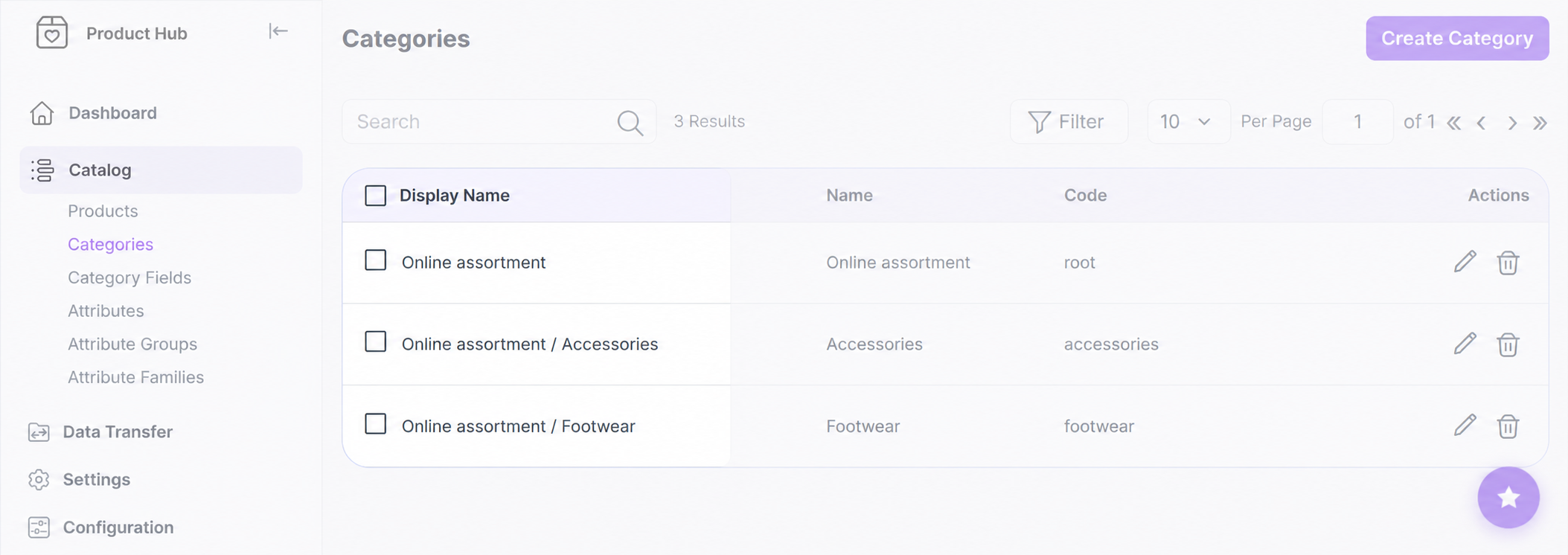Viewport: 1568px width, 555px height.
Task: Open Attribute Families in the sidebar
Action: coord(135,377)
